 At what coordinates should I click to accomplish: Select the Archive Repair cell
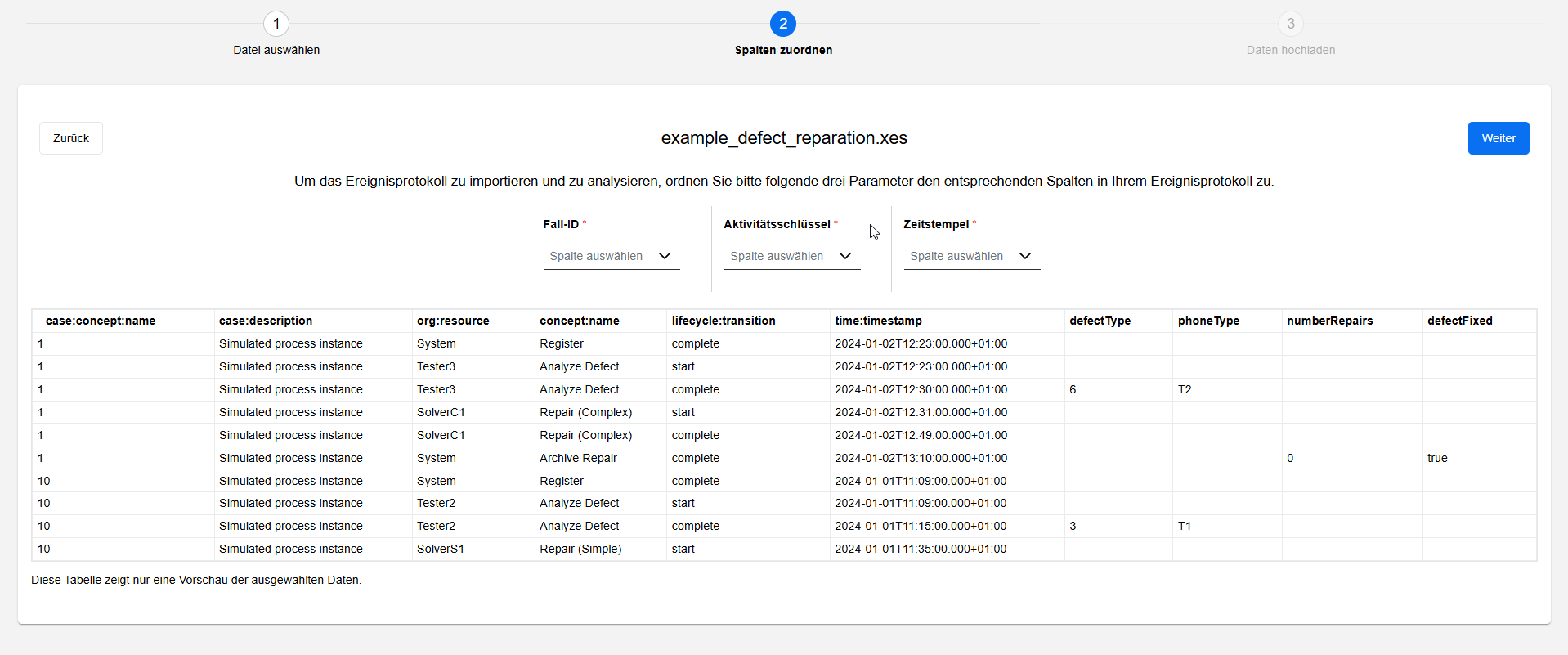pos(578,458)
